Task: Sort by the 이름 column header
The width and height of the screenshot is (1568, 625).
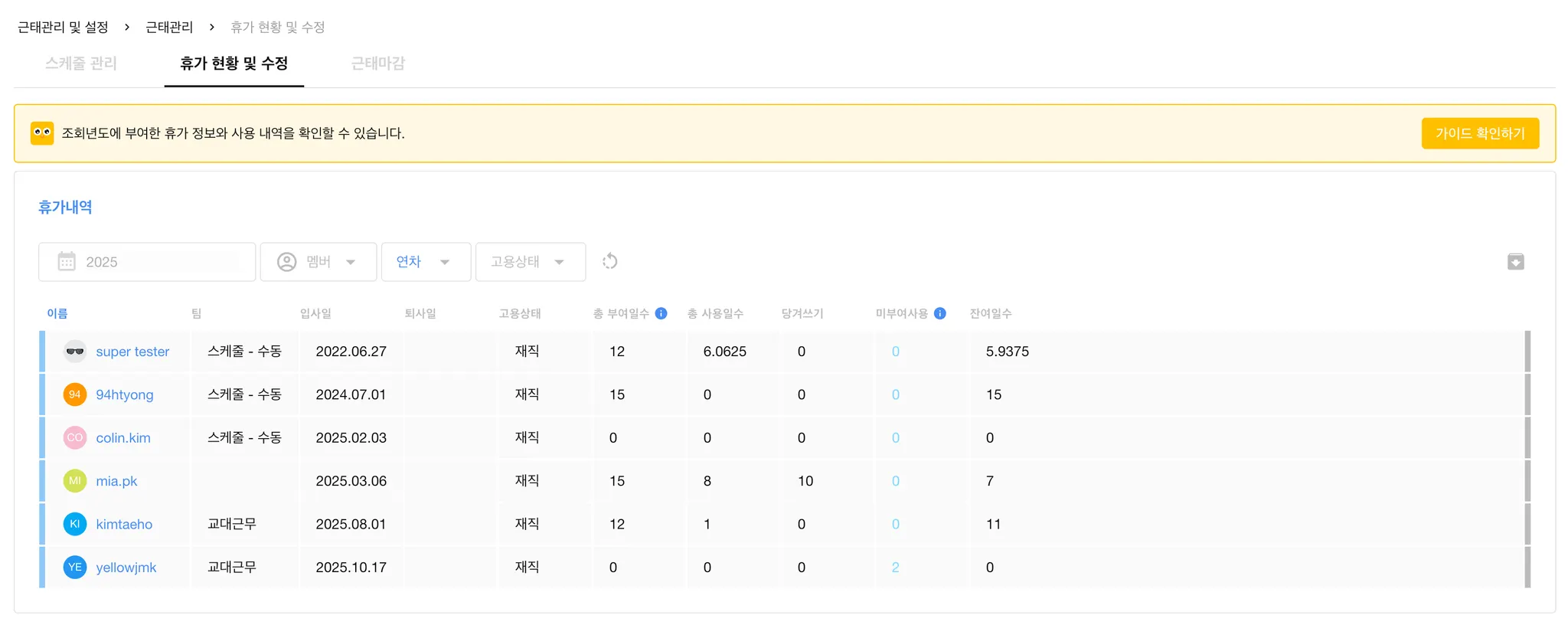Action: pos(57,313)
